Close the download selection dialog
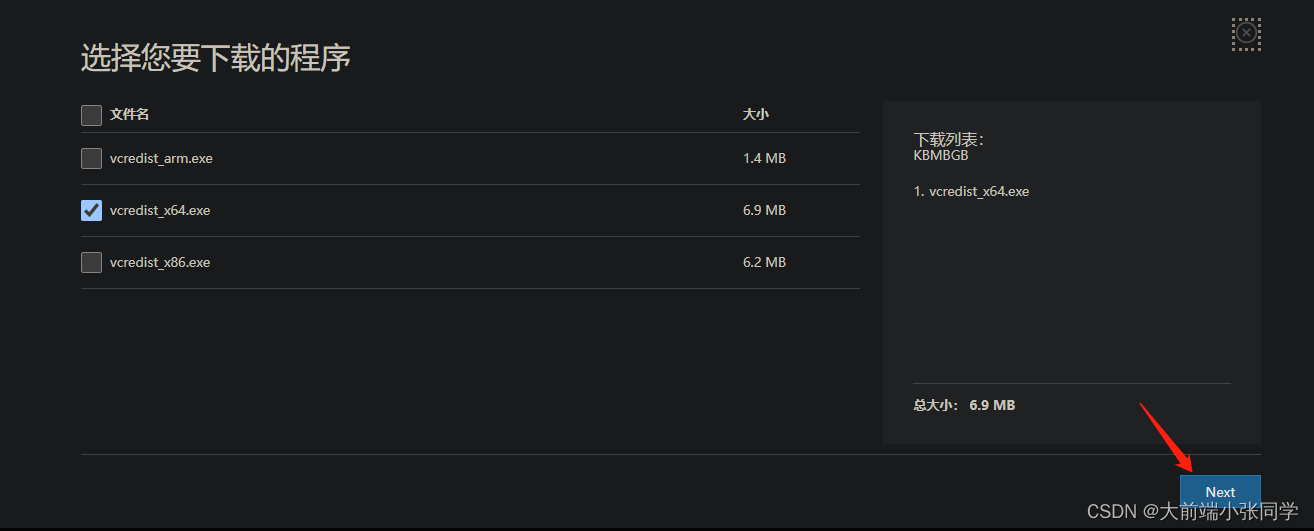Screen dimensions: 1314x531 point(1246,33)
